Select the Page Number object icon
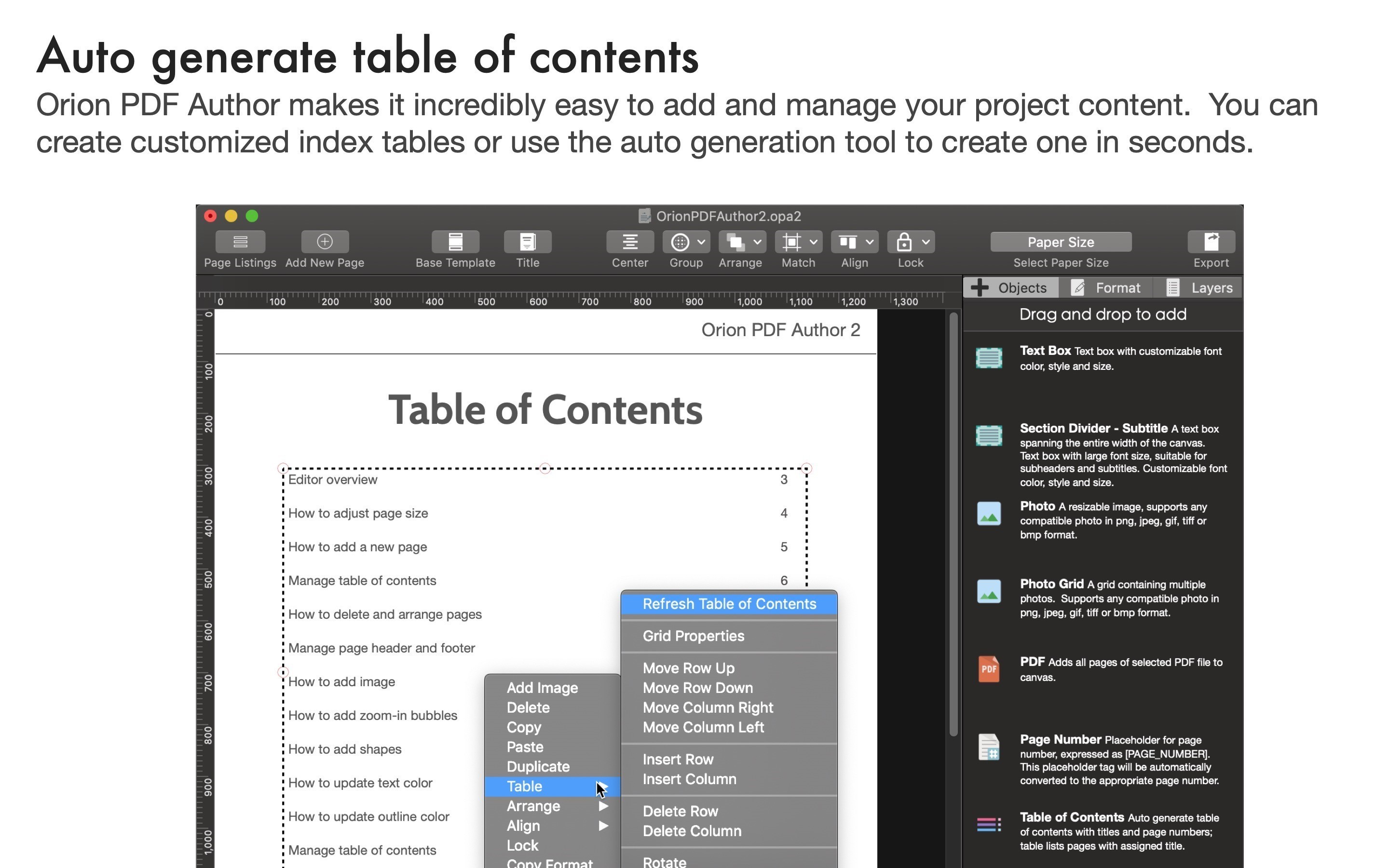Image resolution: width=1389 pixels, height=868 pixels. point(988,746)
